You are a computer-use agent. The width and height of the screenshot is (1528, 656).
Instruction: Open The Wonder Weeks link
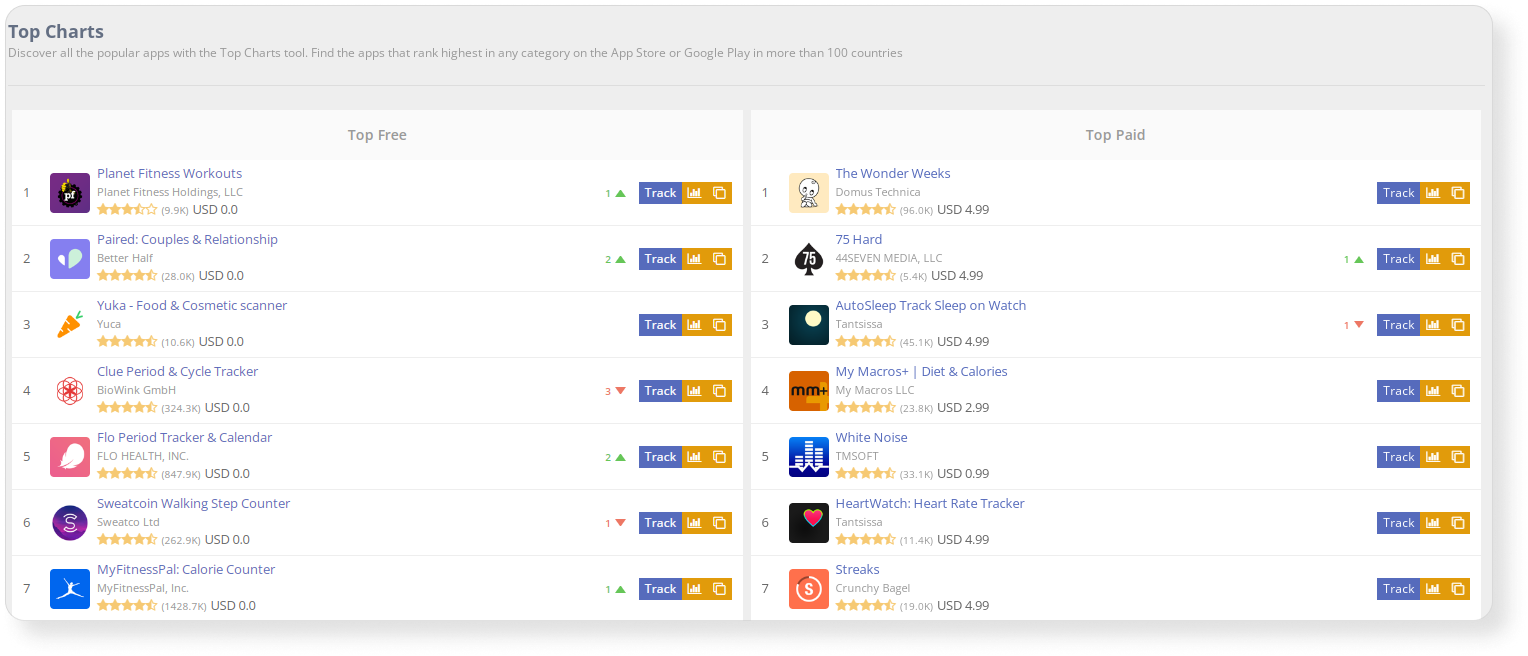893,174
